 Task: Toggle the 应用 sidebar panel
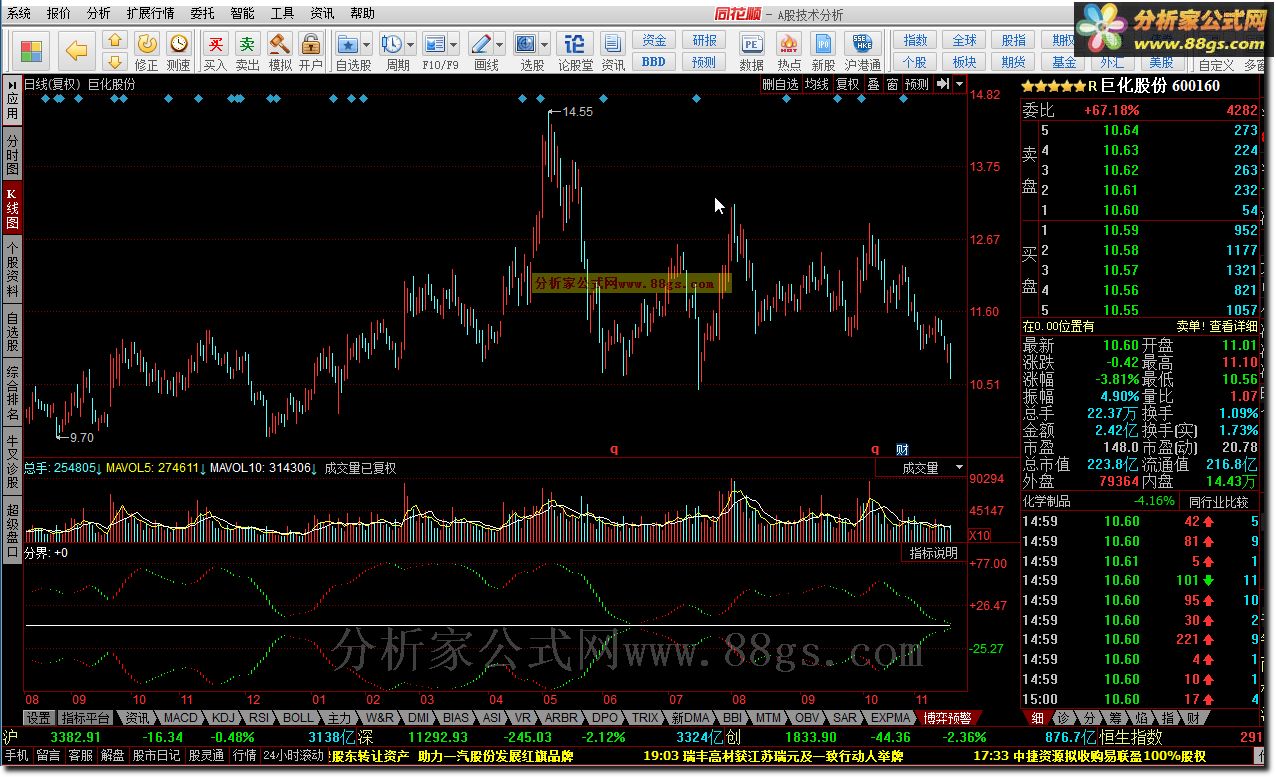click(x=12, y=100)
